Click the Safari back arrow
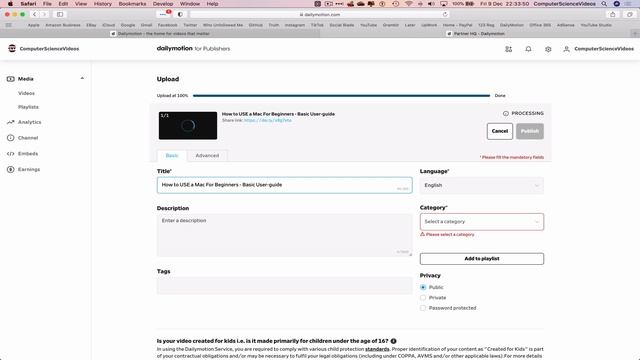640x360 pixels. pos(35,14)
